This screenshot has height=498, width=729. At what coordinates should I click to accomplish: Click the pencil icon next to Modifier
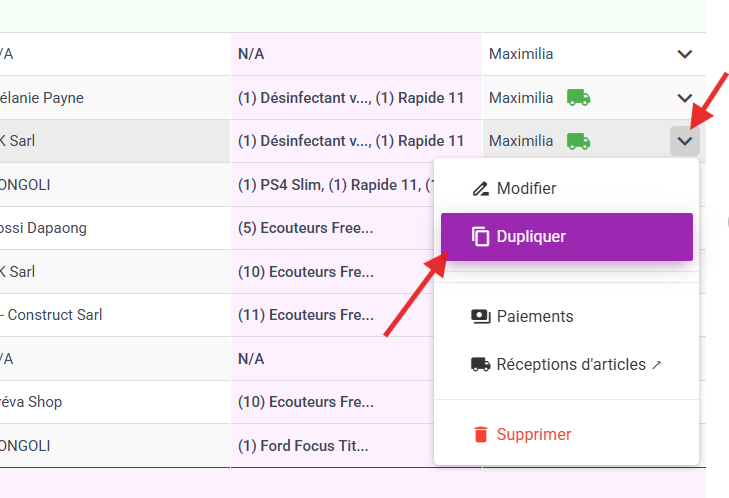point(481,189)
